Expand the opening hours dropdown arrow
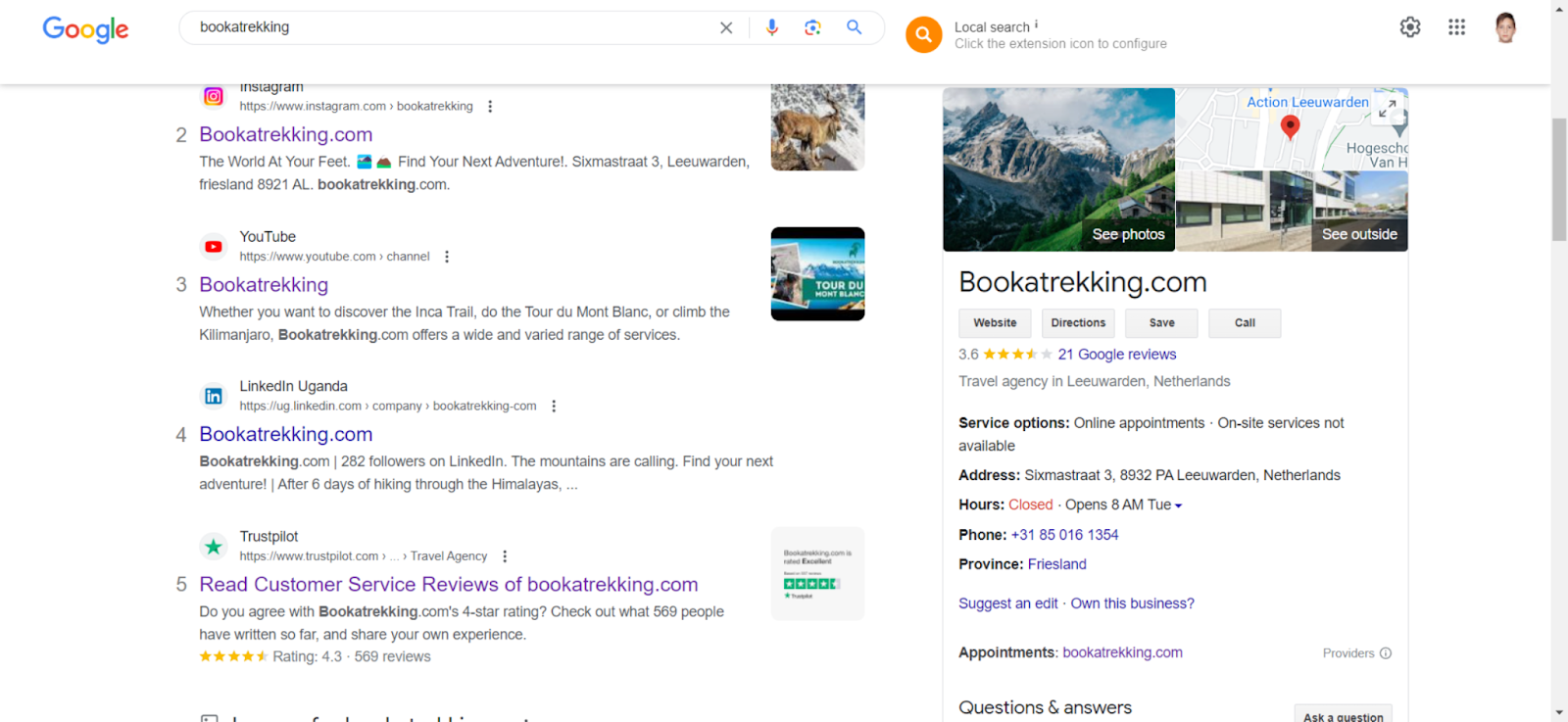 (x=1178, y=505)
